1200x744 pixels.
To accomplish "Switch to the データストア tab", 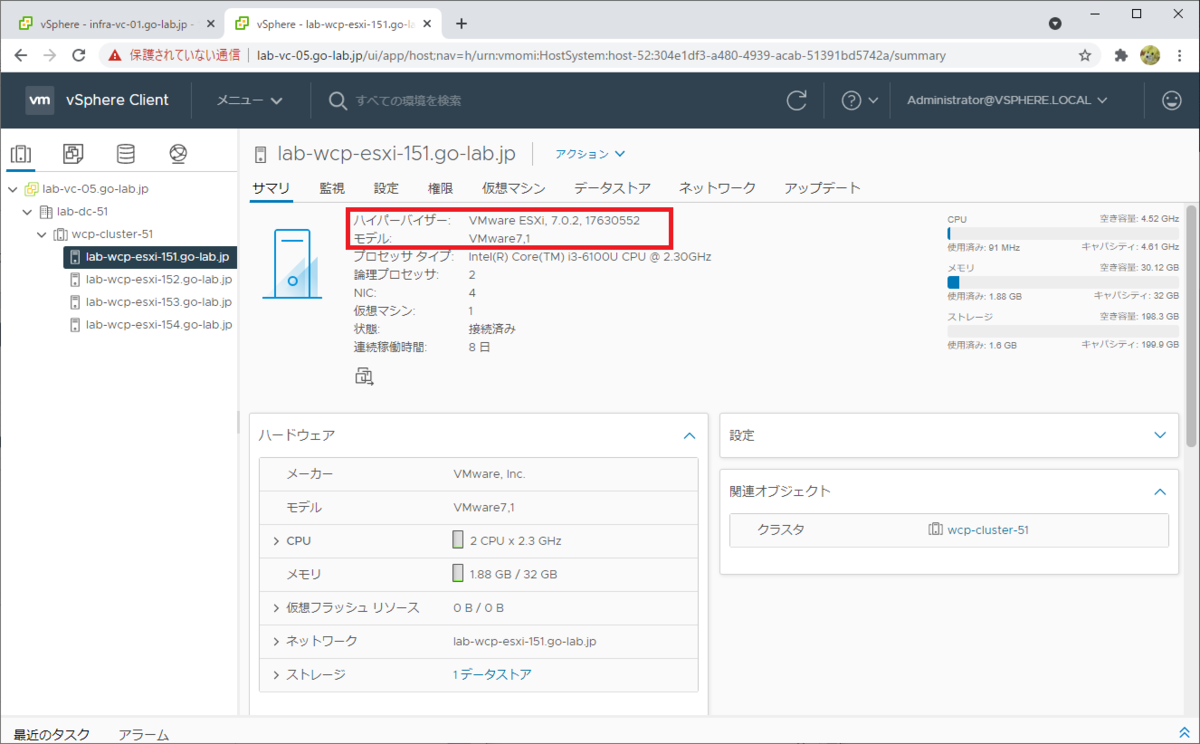I will point(612,188).
